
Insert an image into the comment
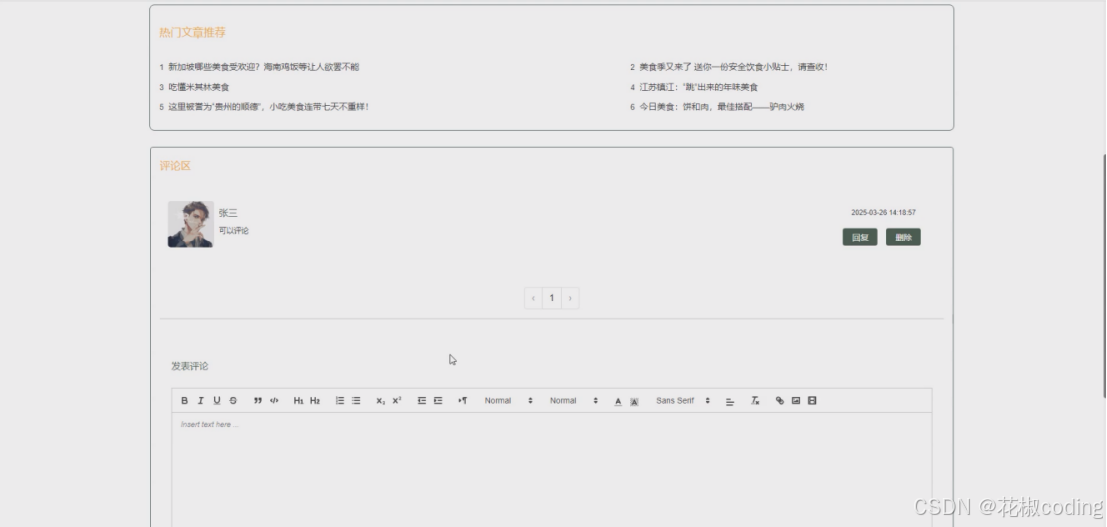796,401
